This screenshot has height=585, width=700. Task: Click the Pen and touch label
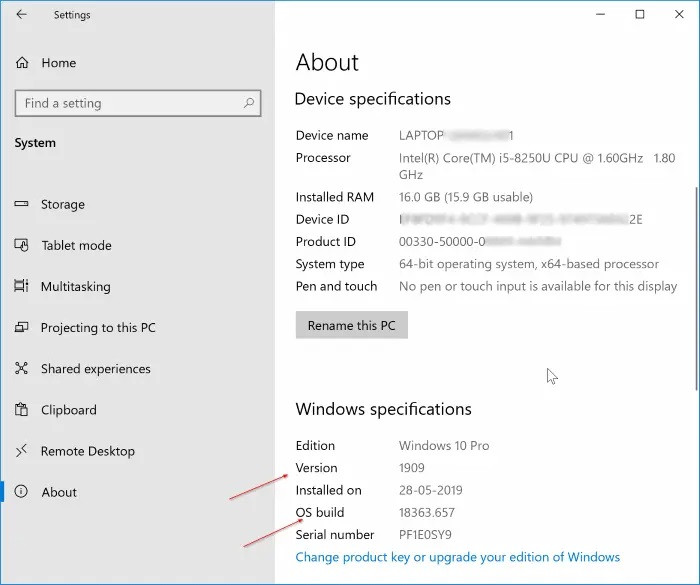click(336, 286)
